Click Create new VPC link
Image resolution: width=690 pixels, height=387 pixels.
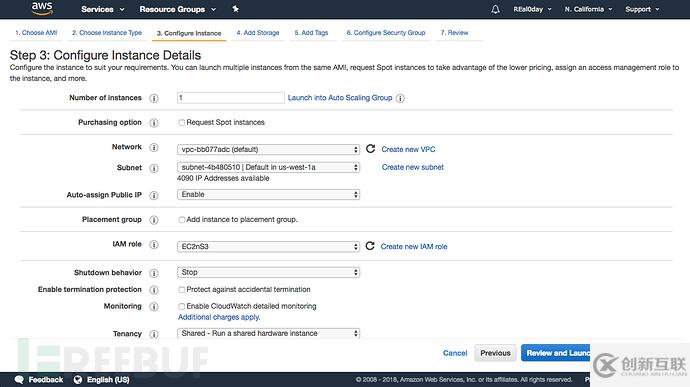click(x=408, y=150)
